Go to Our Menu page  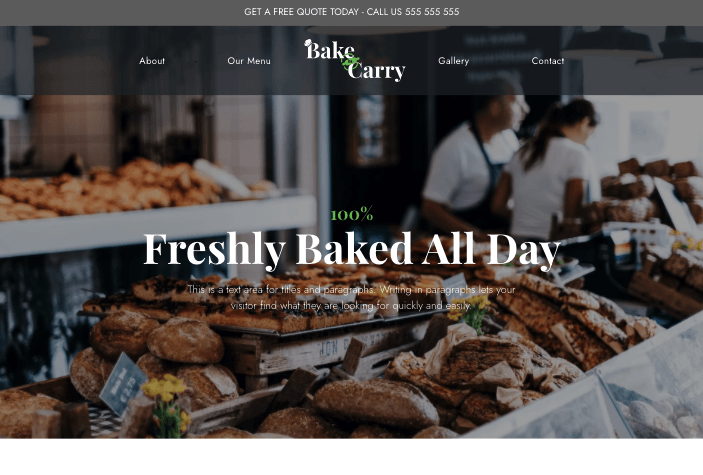click(249, 61)
